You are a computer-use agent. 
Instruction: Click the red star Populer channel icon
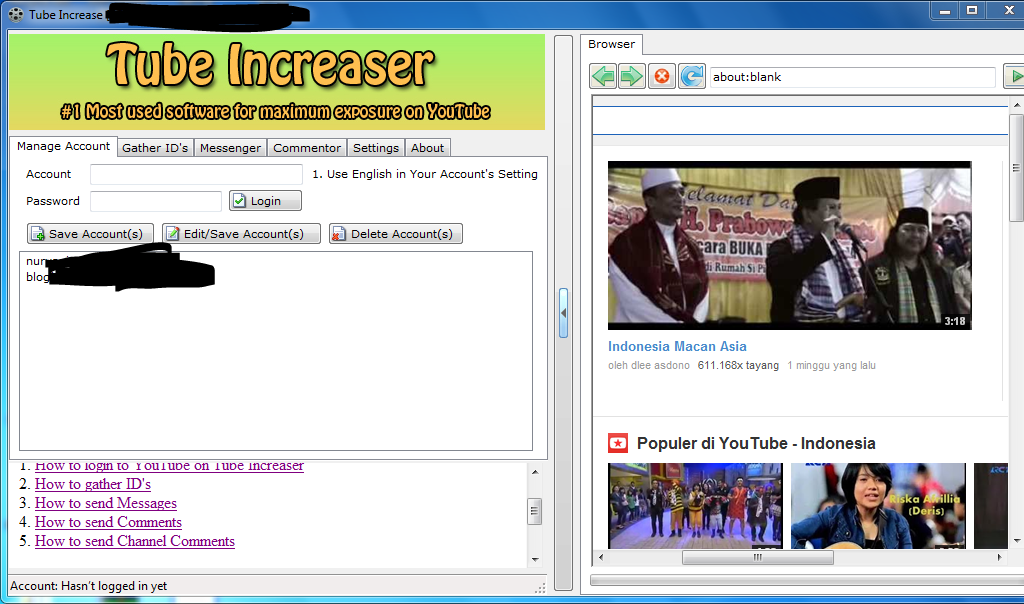click(x=618, y=443)
